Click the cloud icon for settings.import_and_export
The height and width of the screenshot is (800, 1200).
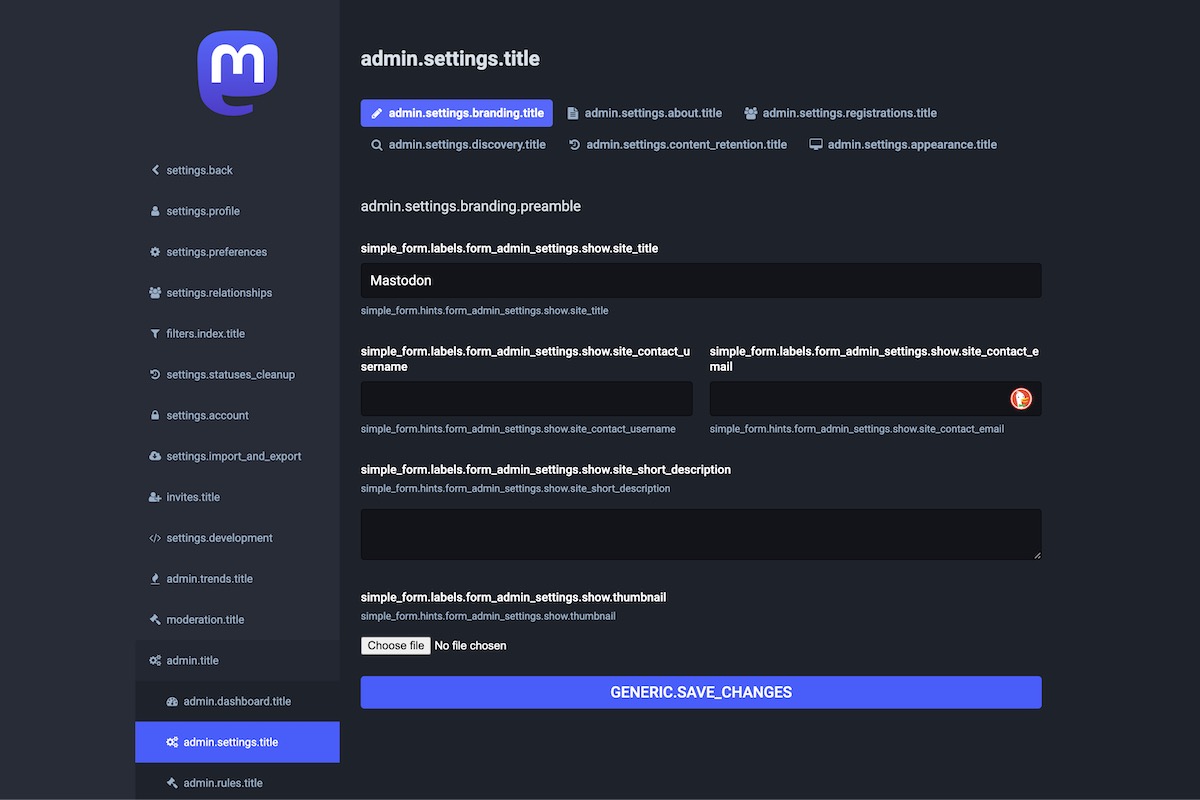(155, 457)
